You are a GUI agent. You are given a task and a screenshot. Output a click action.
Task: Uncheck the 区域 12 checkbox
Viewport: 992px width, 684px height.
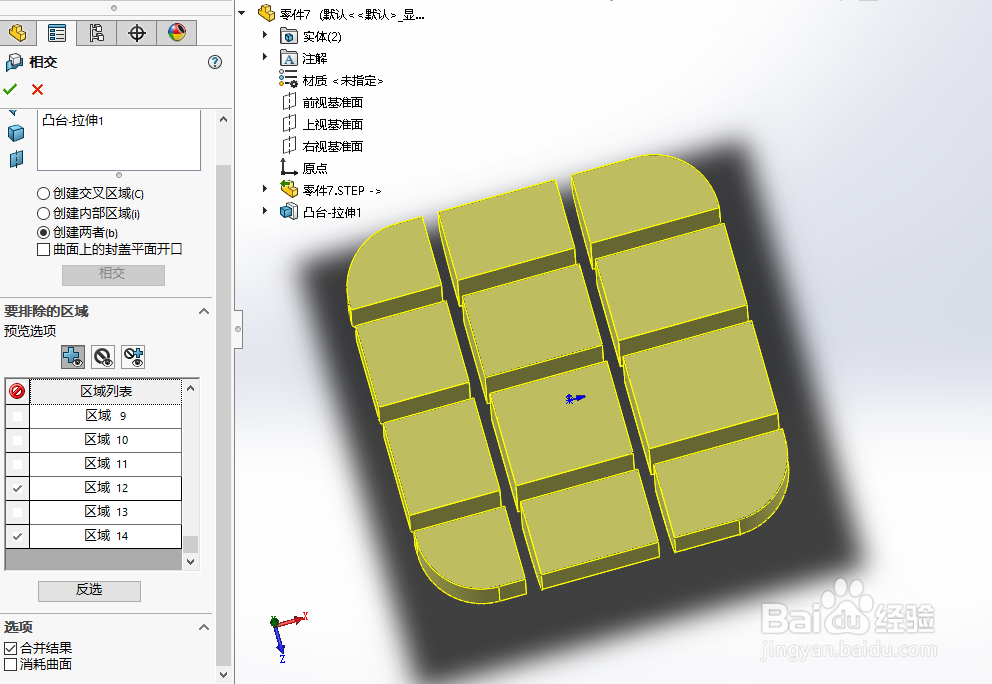click(x=15, y=488)
